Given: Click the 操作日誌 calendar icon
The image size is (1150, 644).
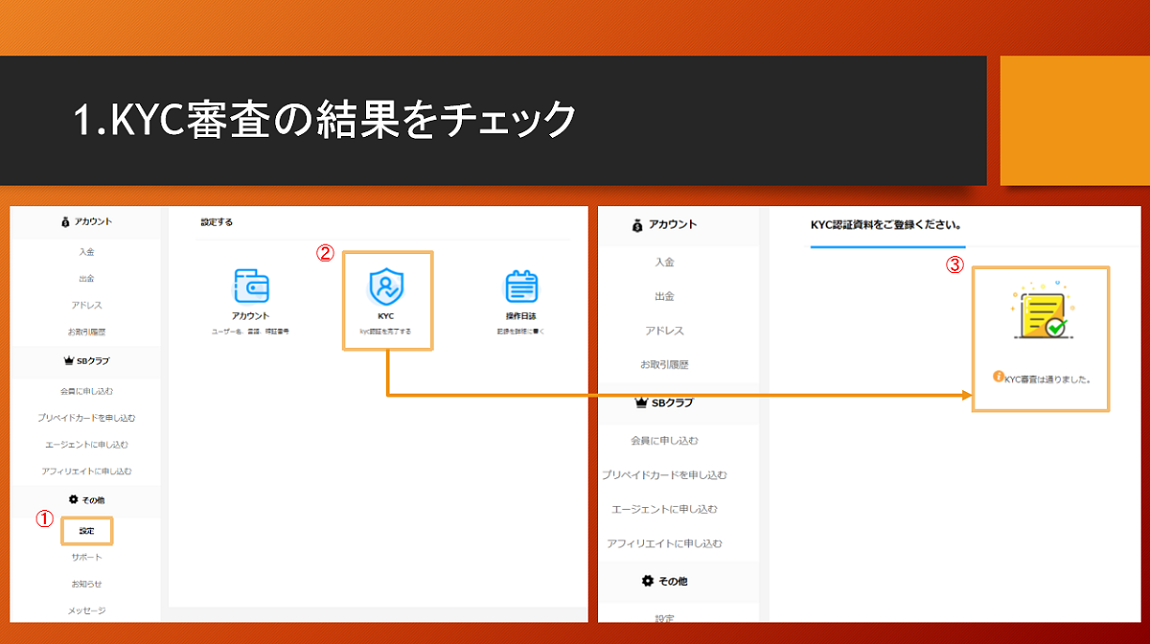Looking at the screenshot, I should click(521, 287).
